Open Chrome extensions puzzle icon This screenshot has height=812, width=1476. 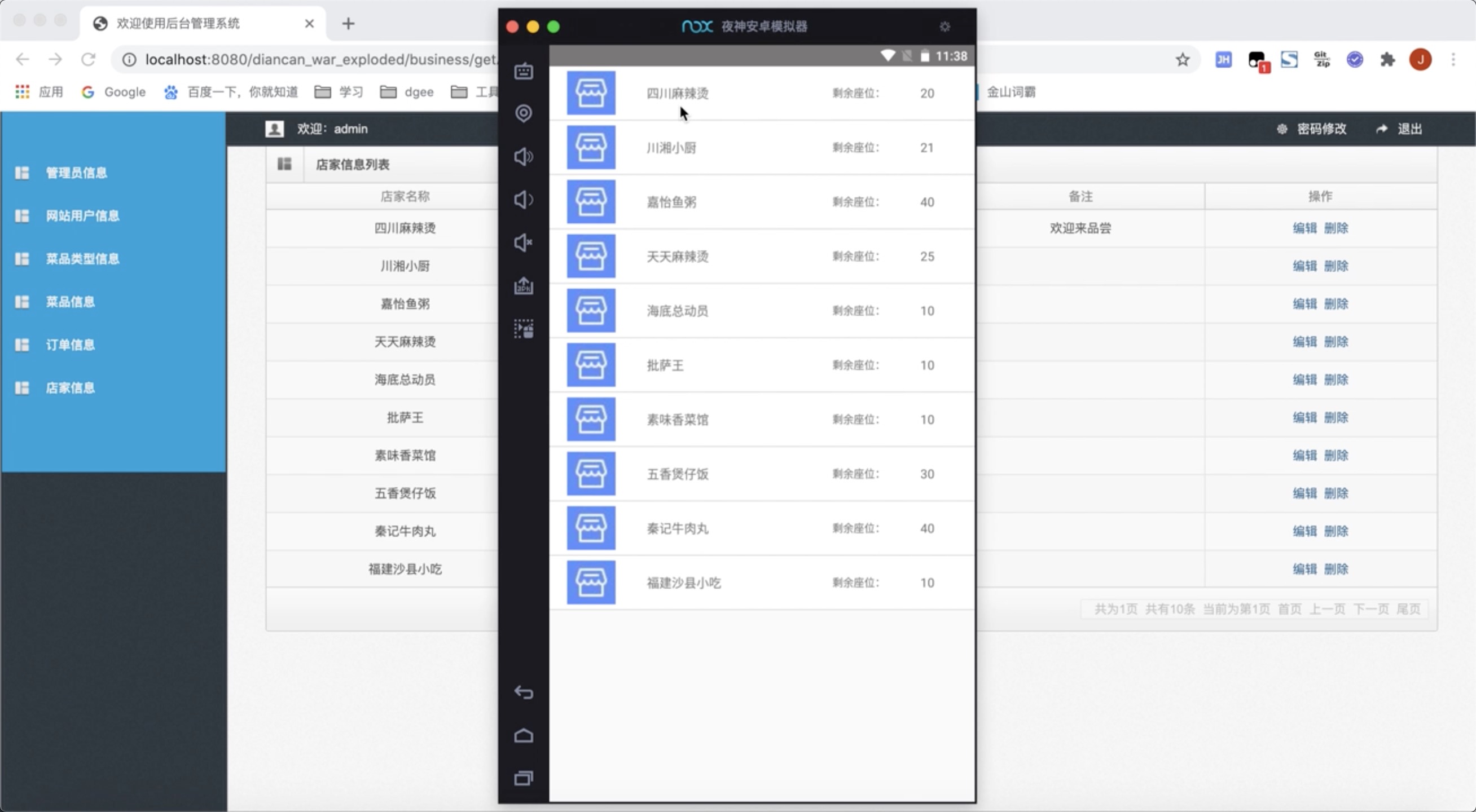coord(1387,60)
